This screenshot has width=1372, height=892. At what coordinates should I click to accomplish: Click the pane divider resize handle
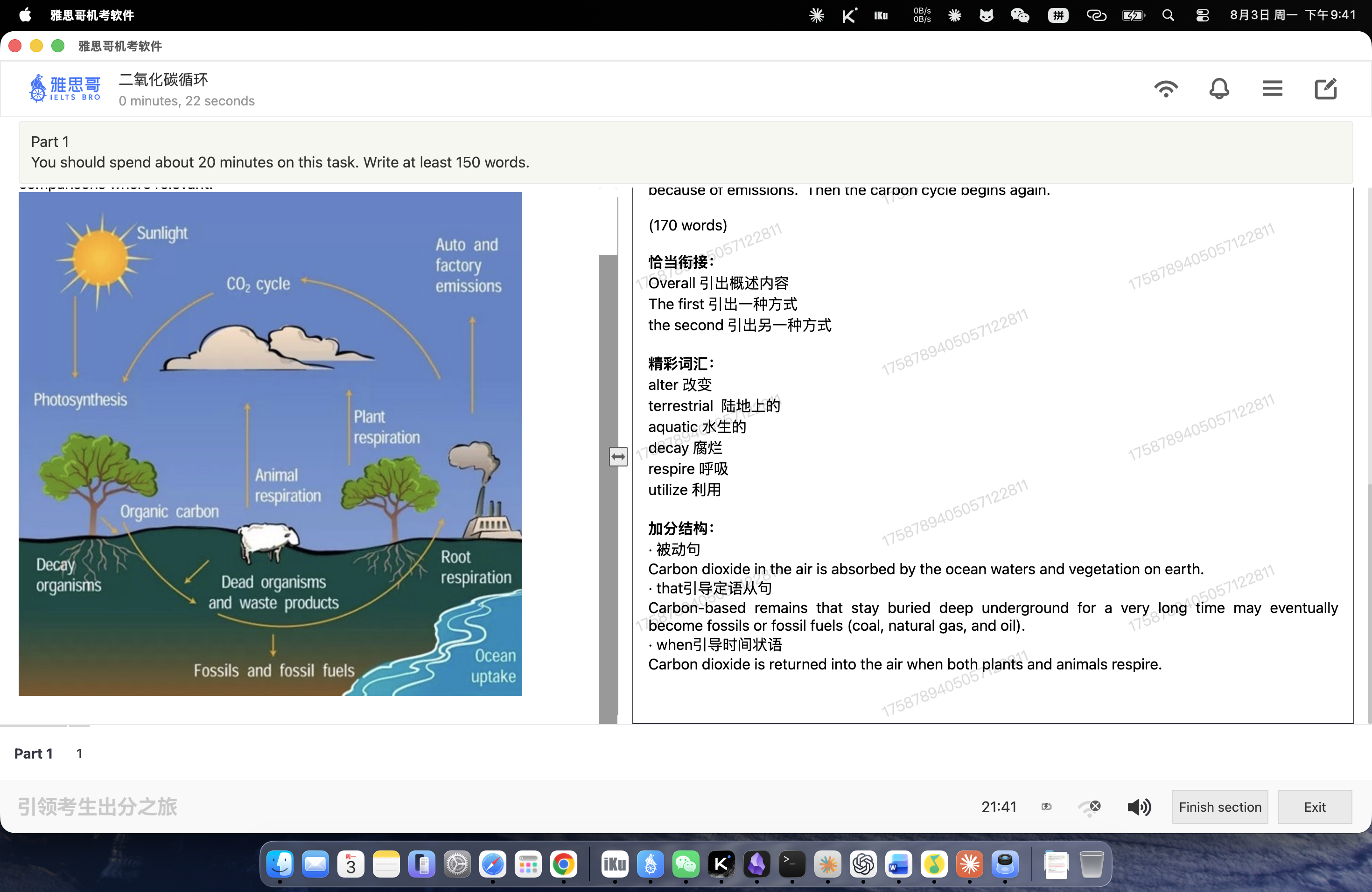coord(618,457)
